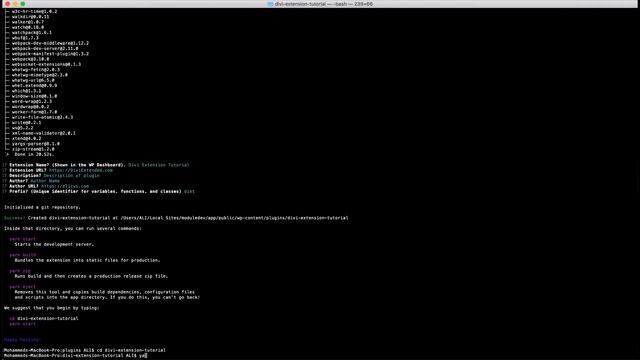Click 'Bundles the extension into static files' line
This screenshot has width=640, height=360.
click(x=87, y=261)
